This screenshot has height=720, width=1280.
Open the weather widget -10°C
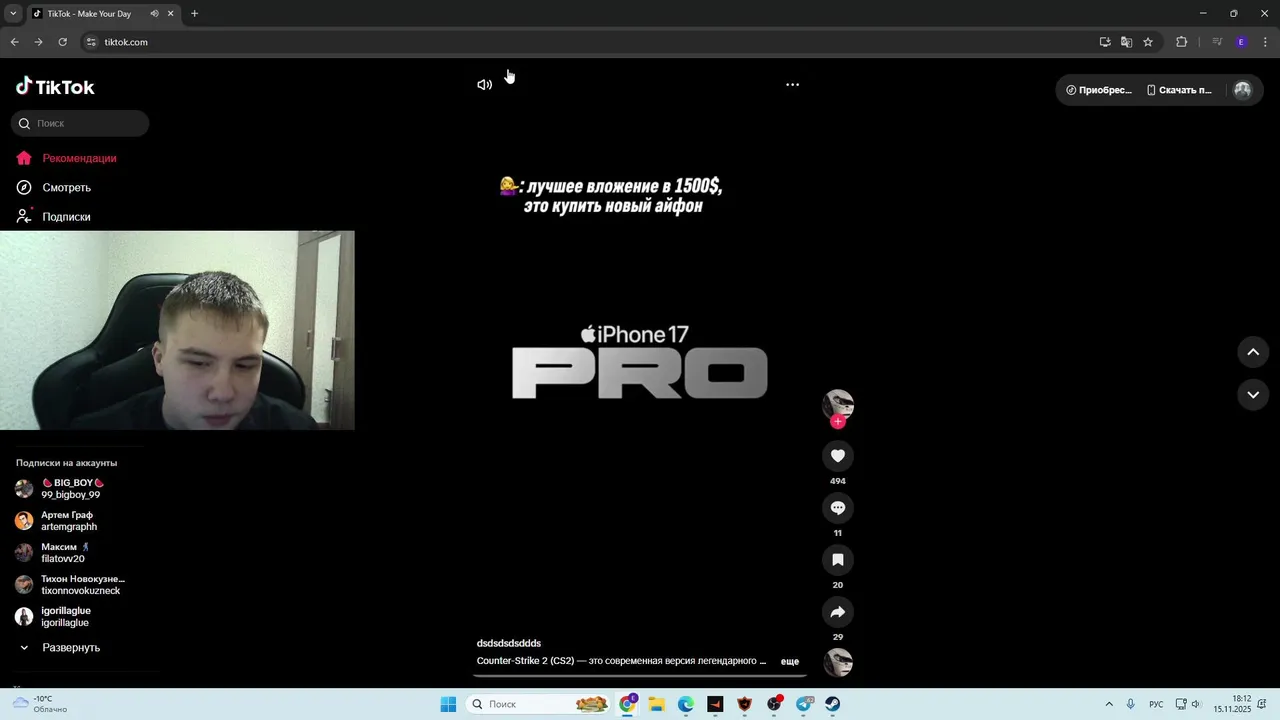pos(40,704)
